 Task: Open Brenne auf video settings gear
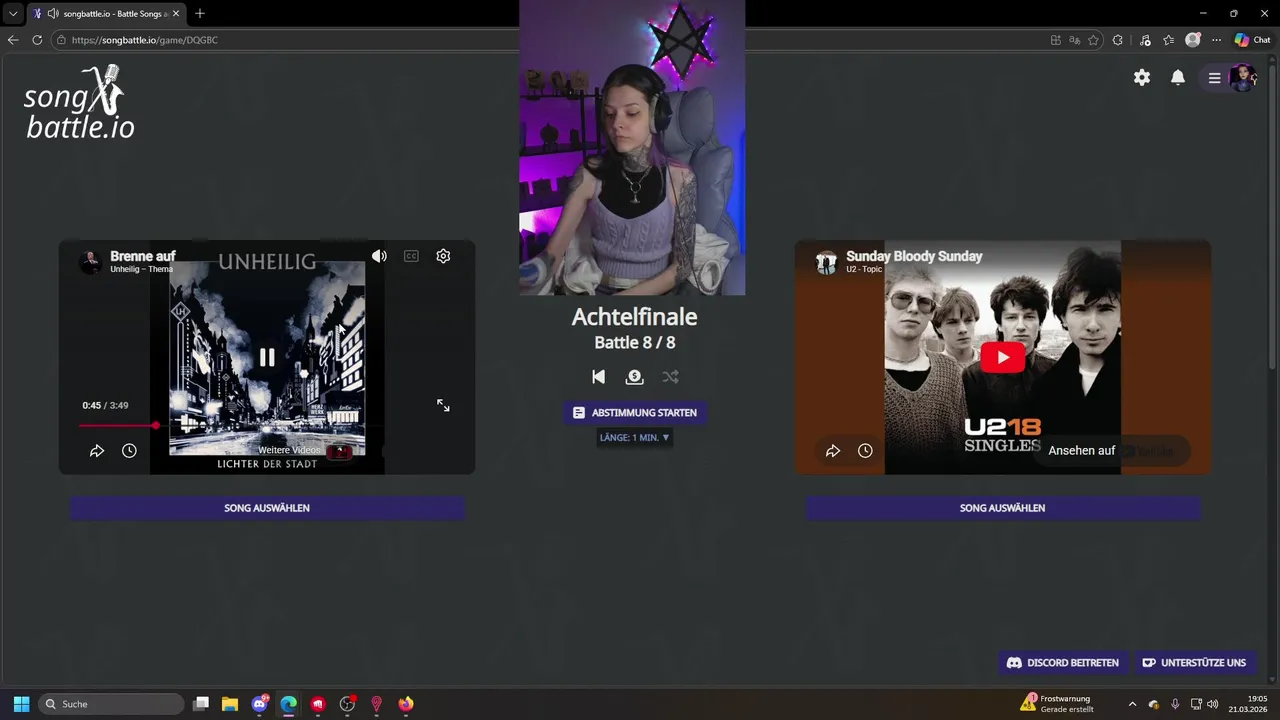point(443,256)
